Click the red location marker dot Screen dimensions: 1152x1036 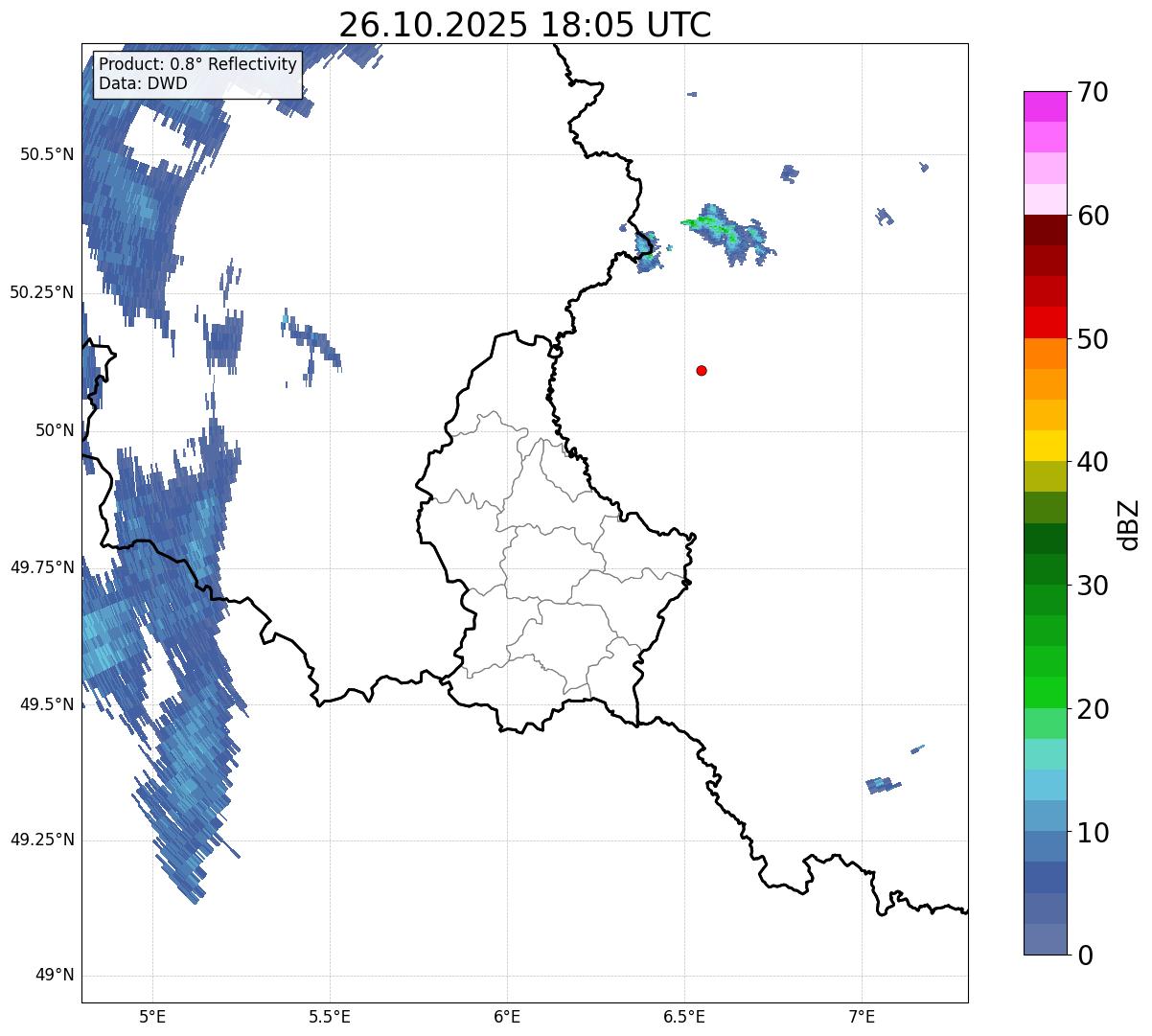point(702,370)
